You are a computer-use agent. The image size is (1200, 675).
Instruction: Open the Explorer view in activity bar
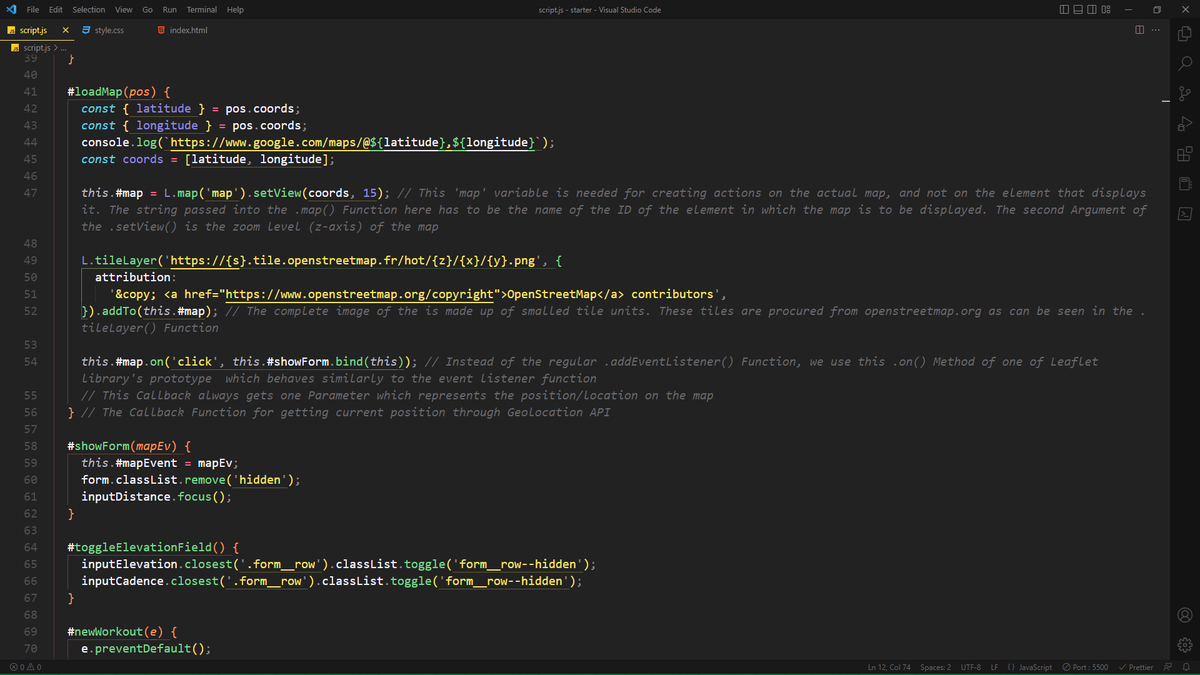pyautogui.click(x=1185, y=34)
